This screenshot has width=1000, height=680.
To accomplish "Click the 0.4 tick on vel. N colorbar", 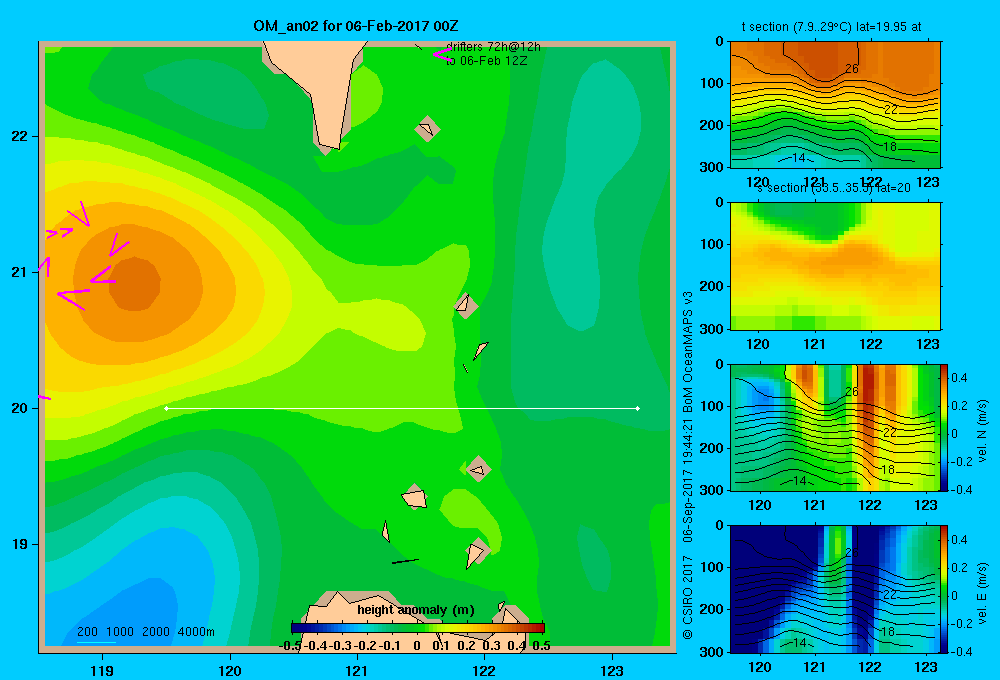I will pyautogui.click(x=959, y=378).
